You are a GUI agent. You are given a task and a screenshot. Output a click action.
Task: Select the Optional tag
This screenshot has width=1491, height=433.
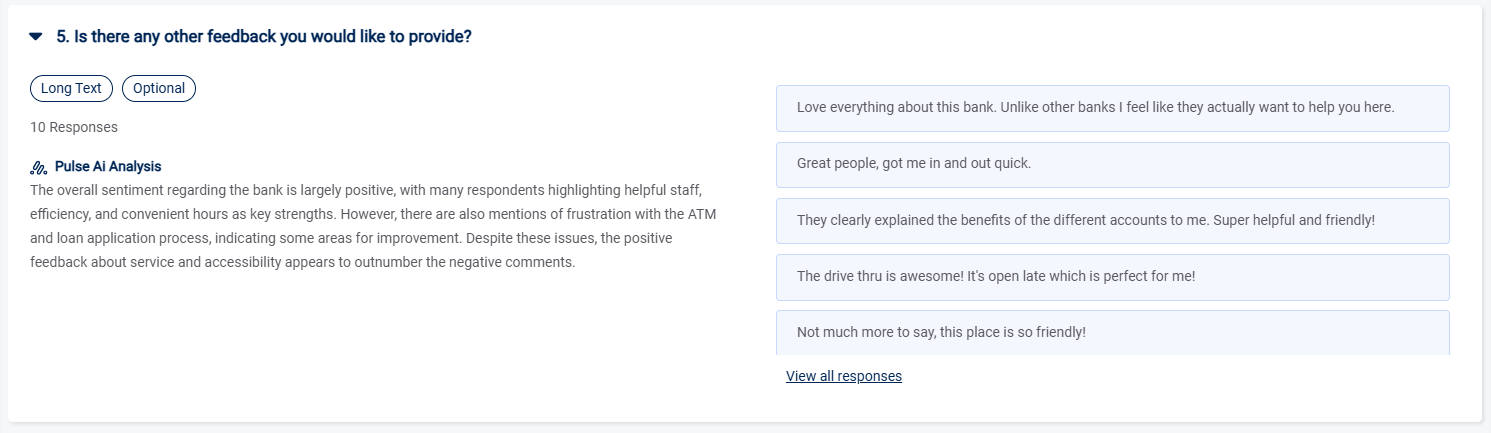click(159, 88)
